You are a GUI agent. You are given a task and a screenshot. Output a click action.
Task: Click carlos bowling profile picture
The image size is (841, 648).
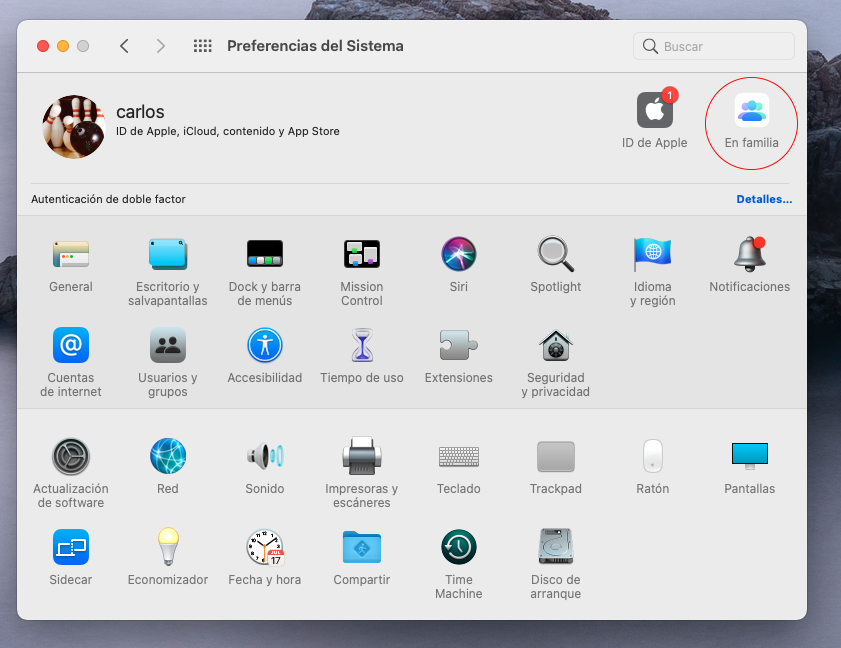tap(74, 127)
